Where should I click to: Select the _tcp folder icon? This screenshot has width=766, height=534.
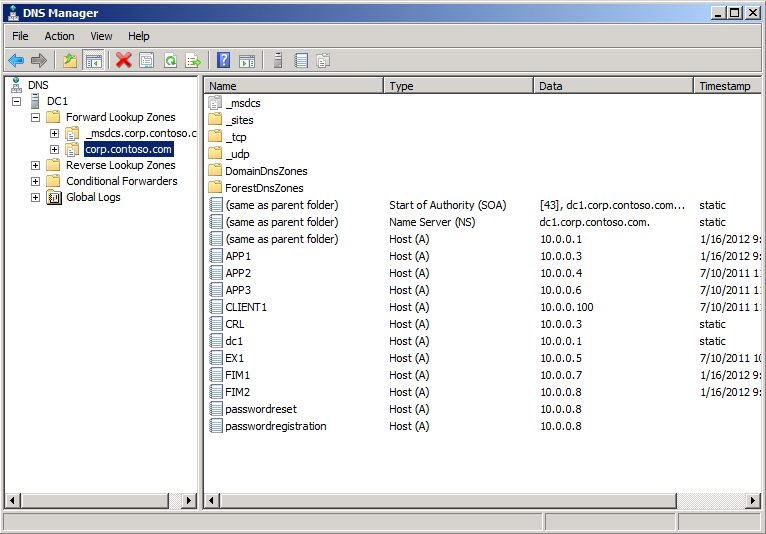point(215,137)
